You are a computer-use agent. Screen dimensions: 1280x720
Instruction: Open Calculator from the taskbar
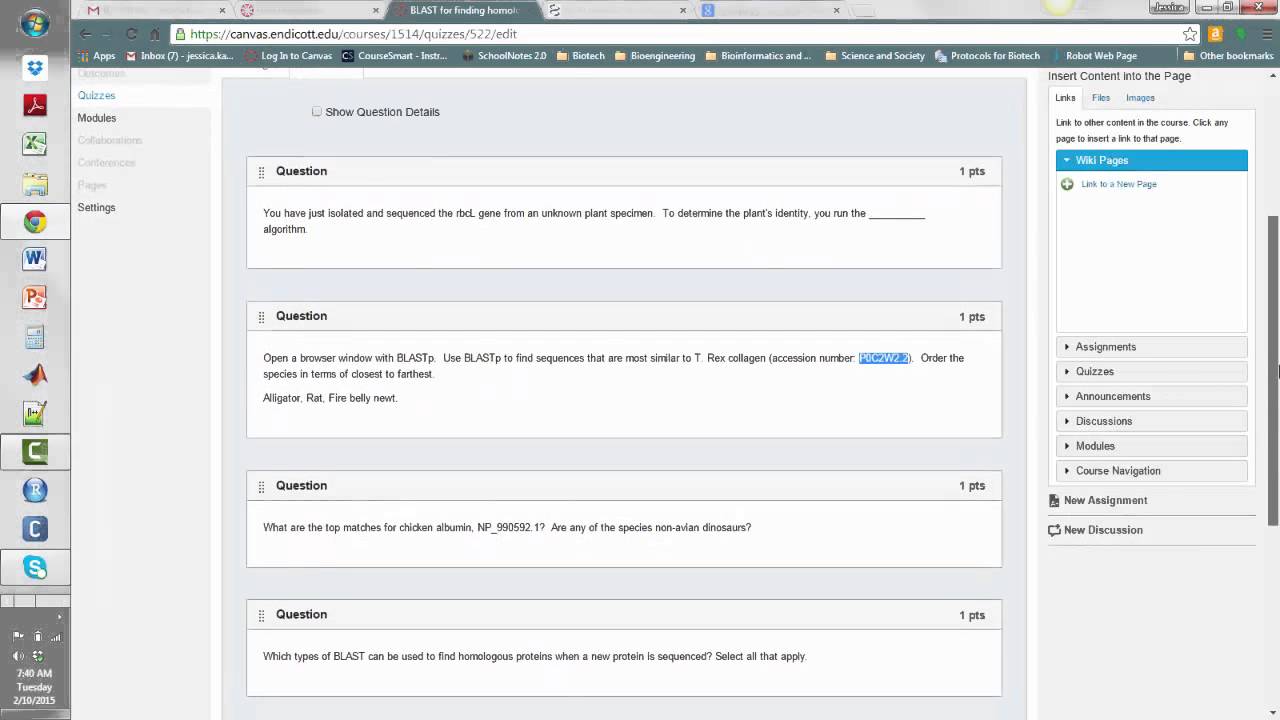point(35,337)
